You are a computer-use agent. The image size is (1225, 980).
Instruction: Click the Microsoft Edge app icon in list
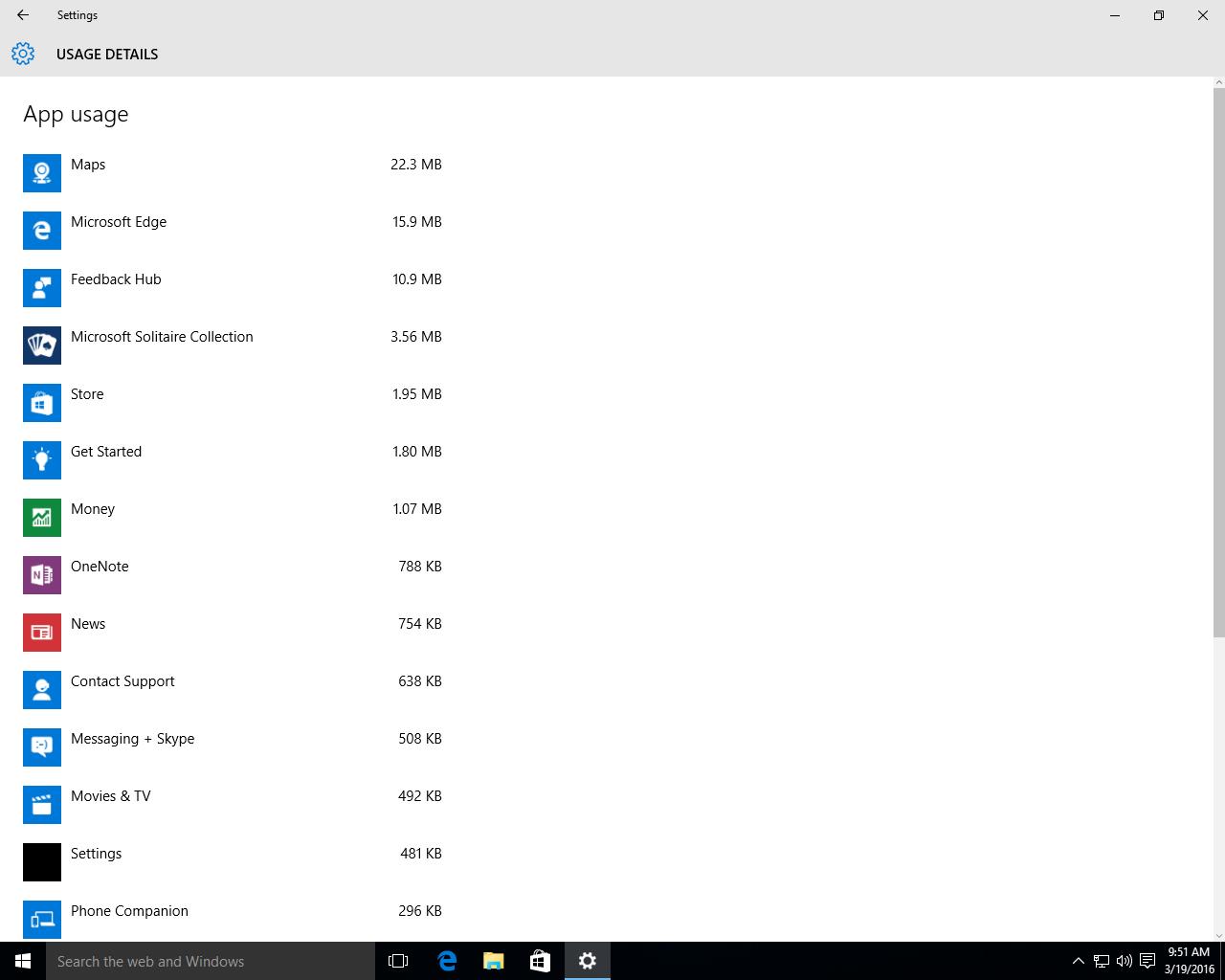pos(42,230)
